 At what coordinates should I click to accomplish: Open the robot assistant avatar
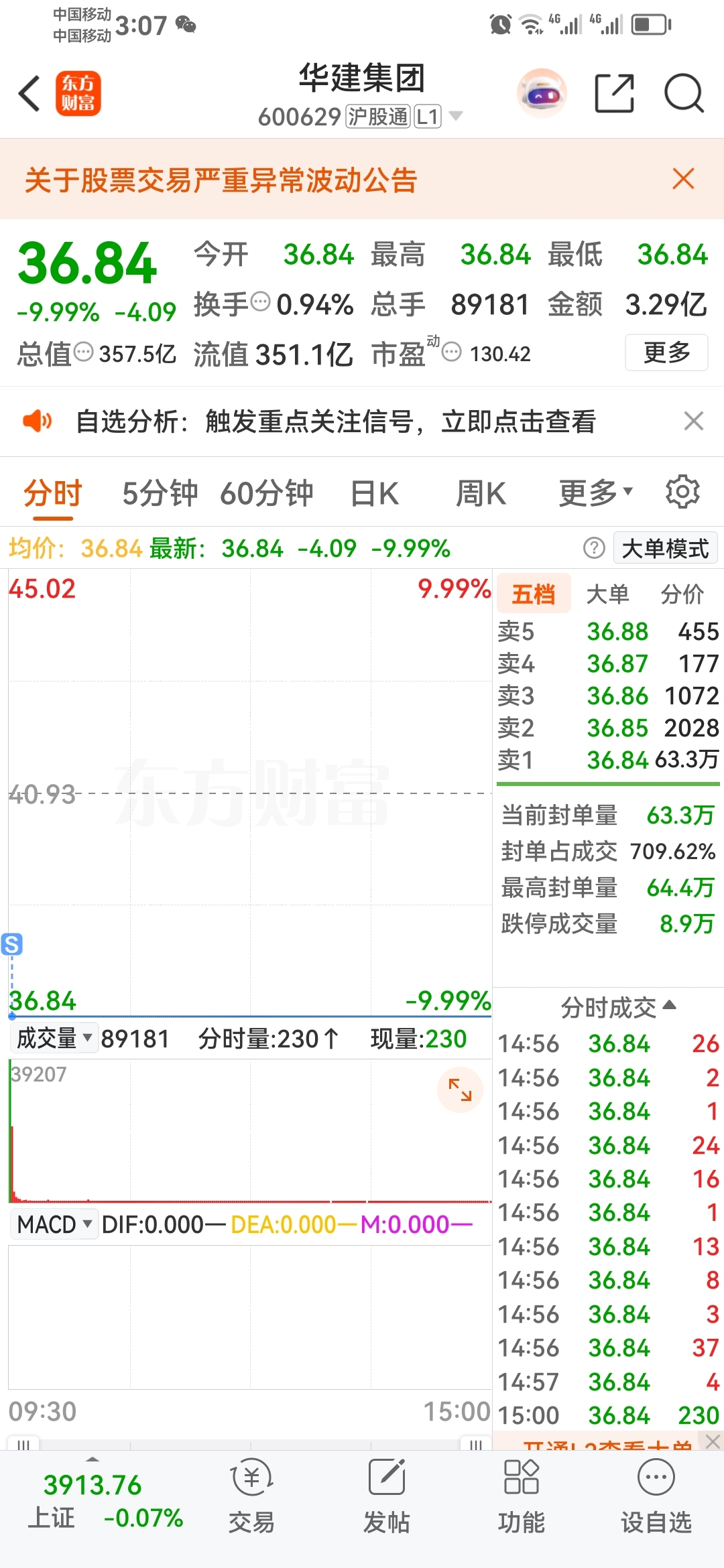pyautogui.click(x=542, y=93)
